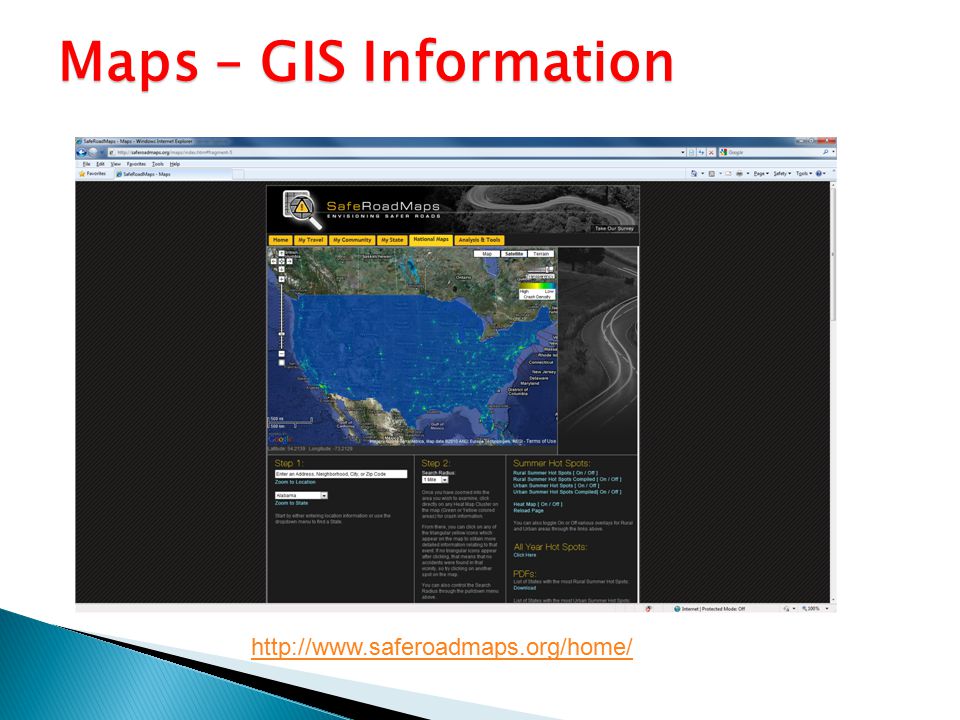Click the Take Our Survey button
Screen dimensions: 960x720
coord(614,228)
